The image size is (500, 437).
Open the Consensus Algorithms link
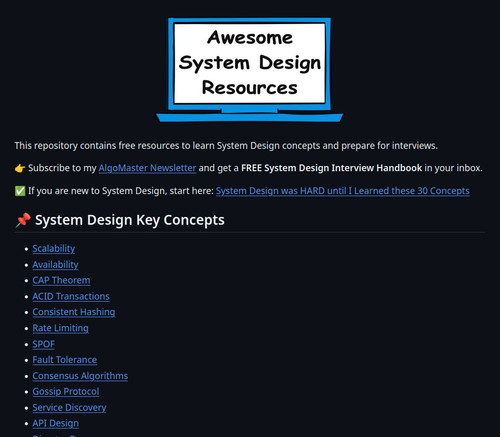tap(80, 376)
